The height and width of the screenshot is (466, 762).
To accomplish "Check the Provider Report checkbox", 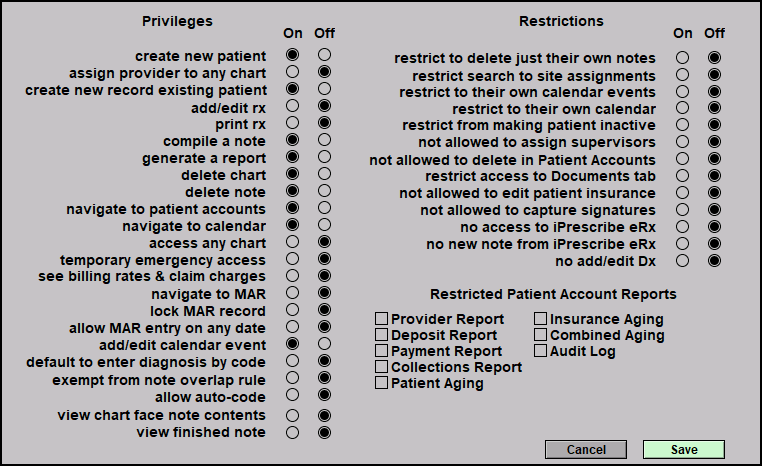I will 381,319.
